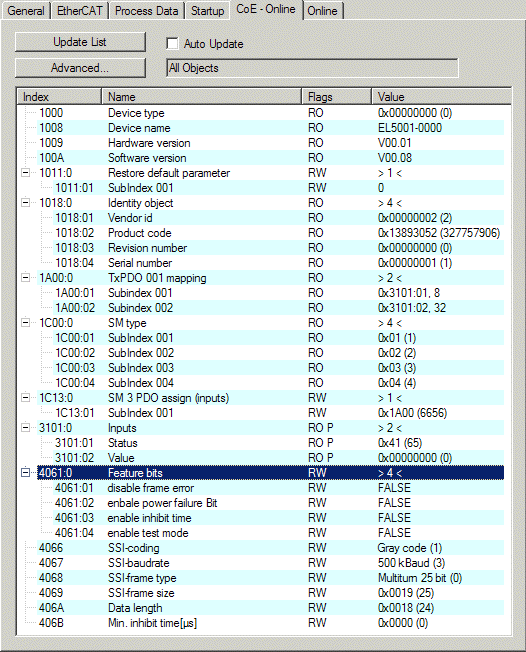Select the 4069 SSI-frame size row
Image resolution: width=526 pixels, height=652 pixels.
click(270, 593)
